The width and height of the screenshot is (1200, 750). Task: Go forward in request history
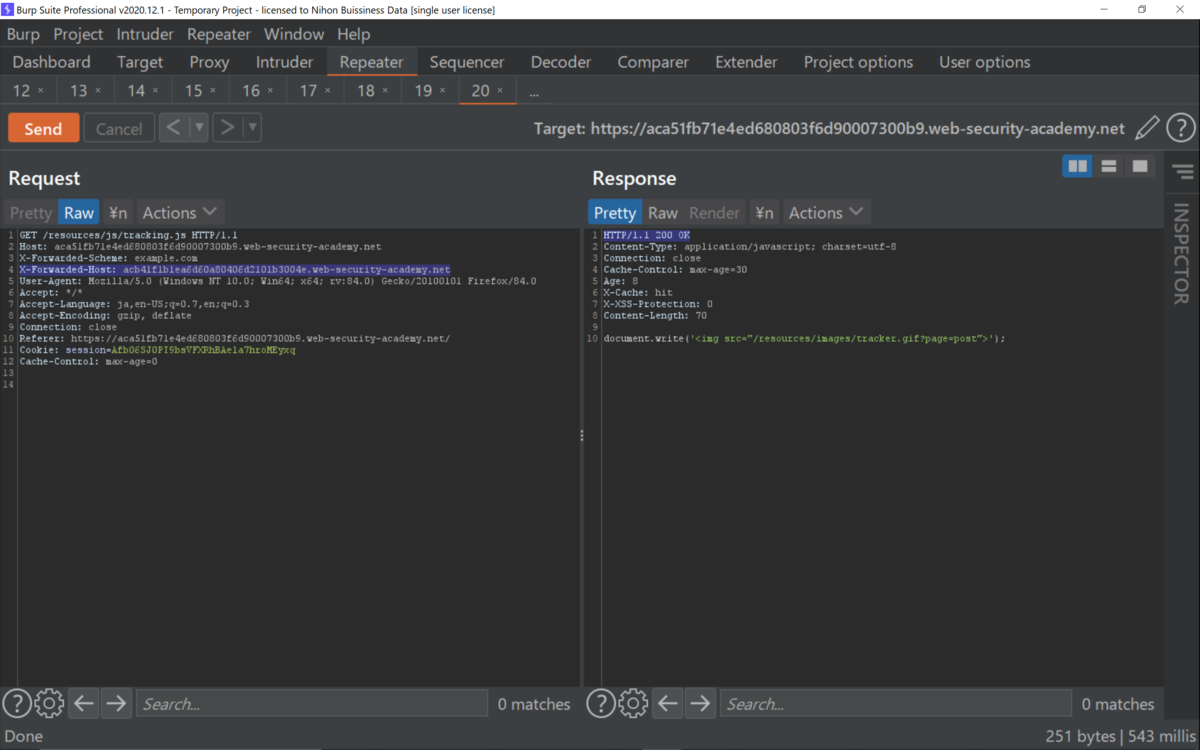pyautogui.click(x=227, y=128)
